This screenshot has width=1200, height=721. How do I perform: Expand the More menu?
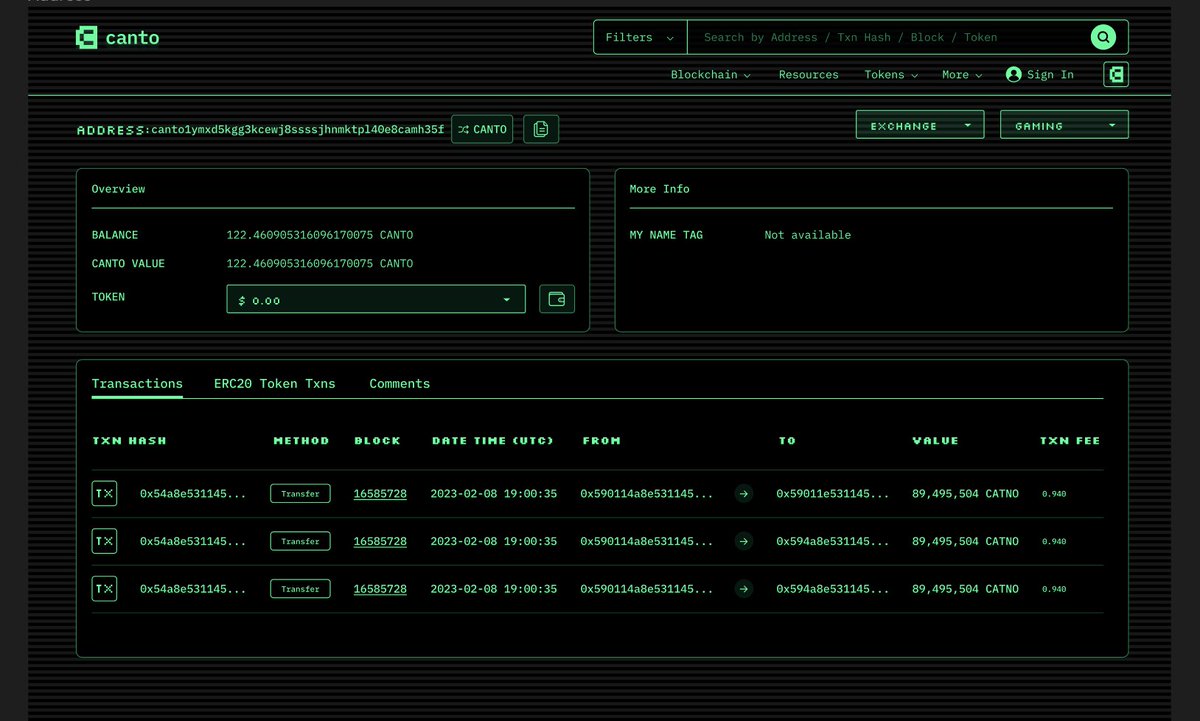[x=962, y=75]
